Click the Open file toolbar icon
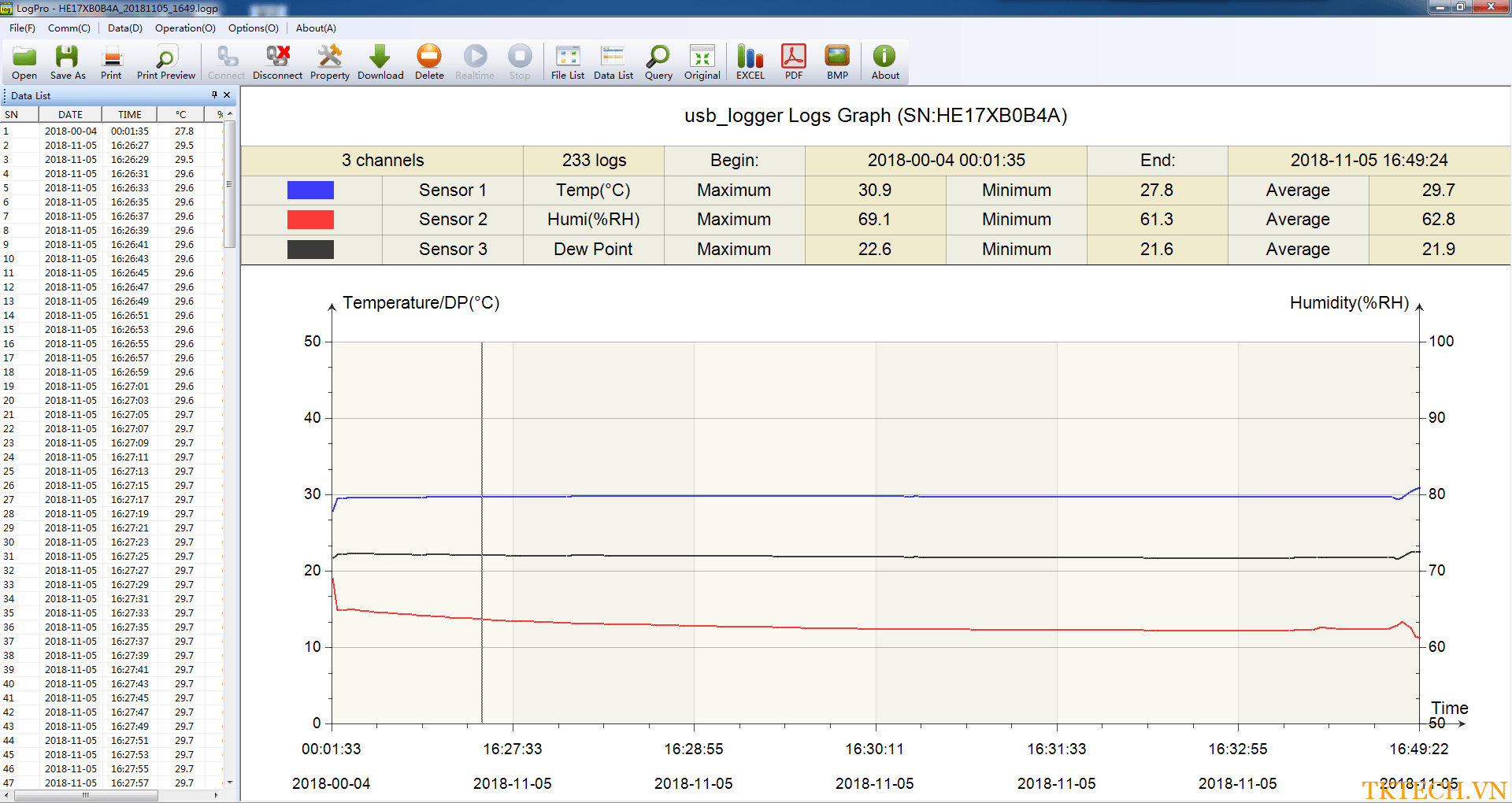This screenshot has width=1512, height=803. tap(24, 62)
